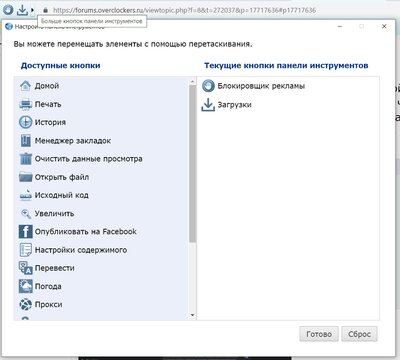The image size is (400, 360).
Task: Click the Перевести translate icon
Action: pyautogui.click(x=25, y=268)
